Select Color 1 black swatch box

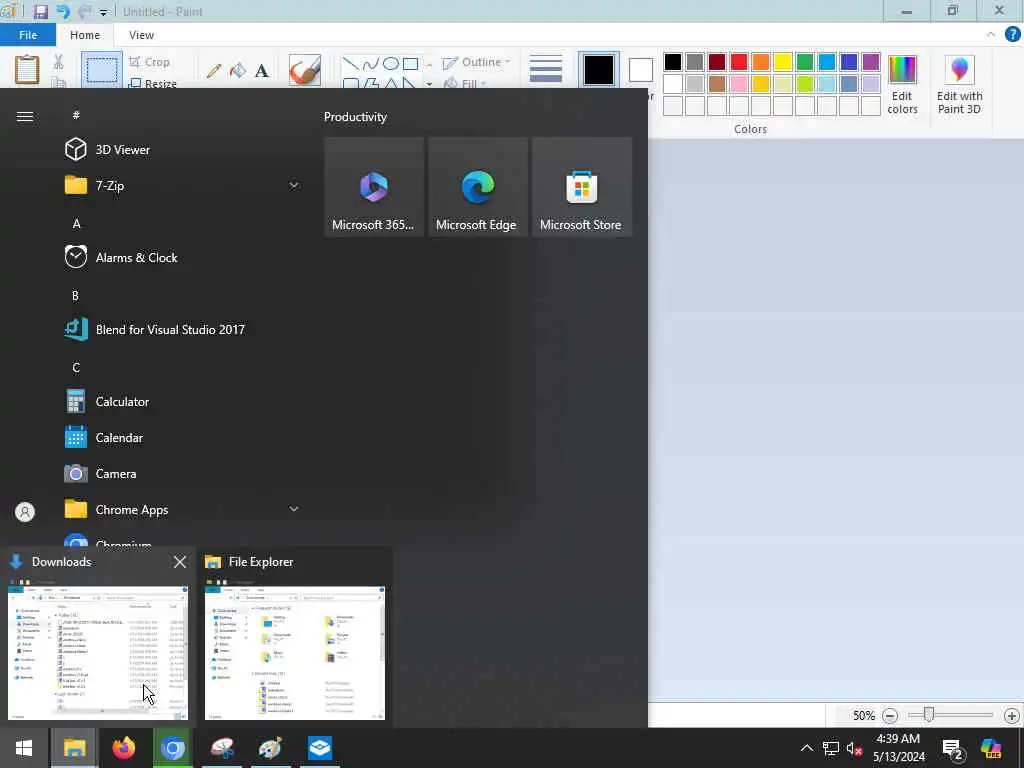point(599,70)
